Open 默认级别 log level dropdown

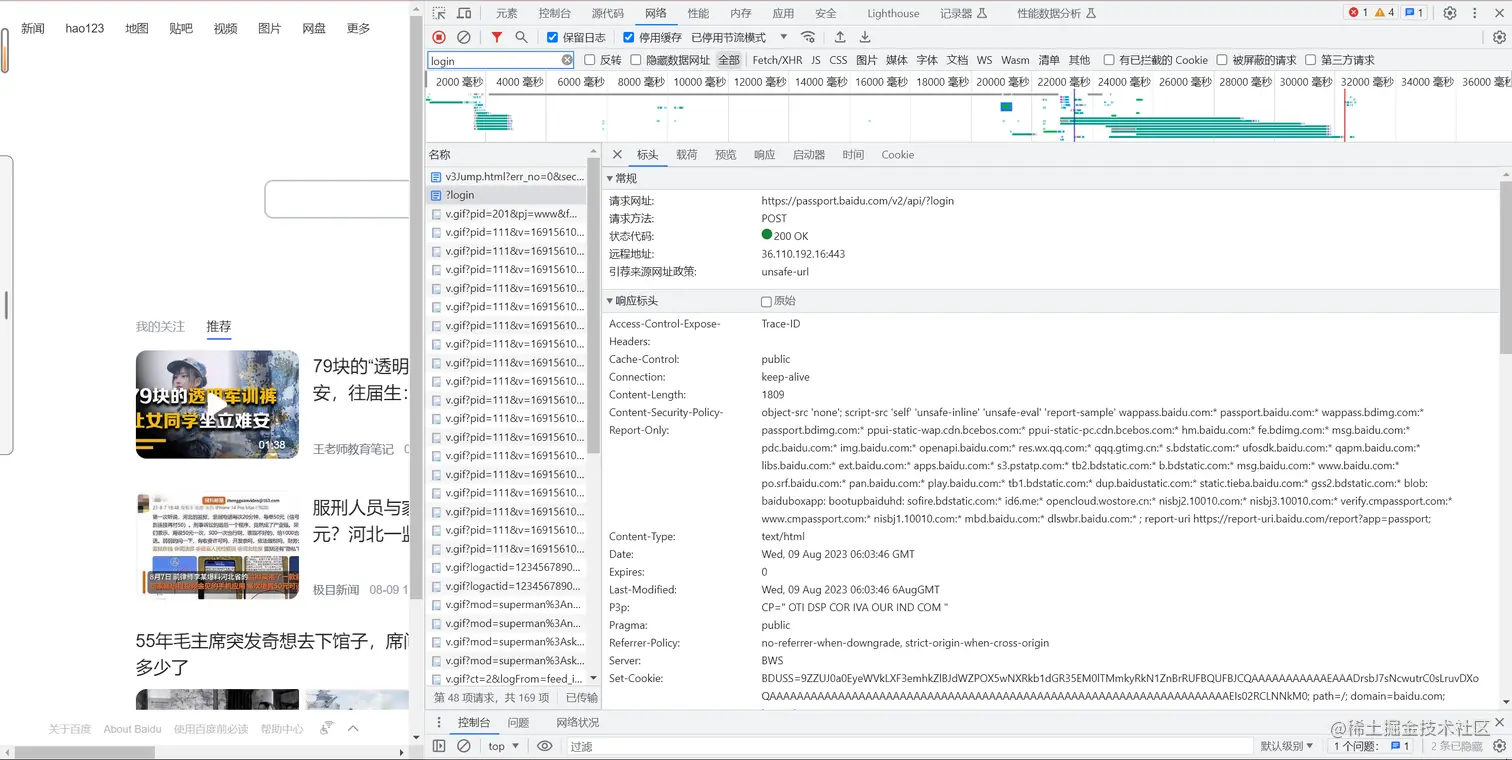1288,746
